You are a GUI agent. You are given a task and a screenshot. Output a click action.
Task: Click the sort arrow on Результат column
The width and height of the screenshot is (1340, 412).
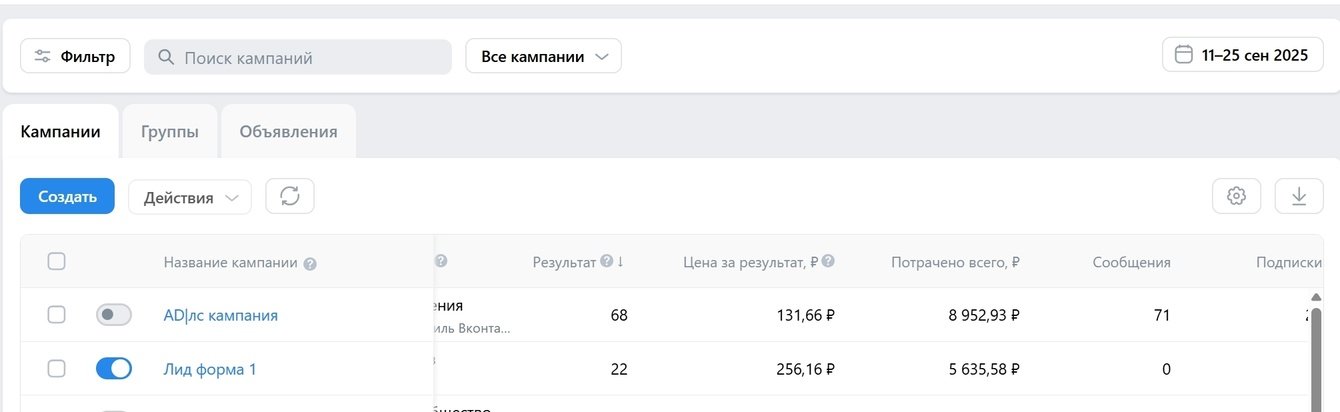621,262
